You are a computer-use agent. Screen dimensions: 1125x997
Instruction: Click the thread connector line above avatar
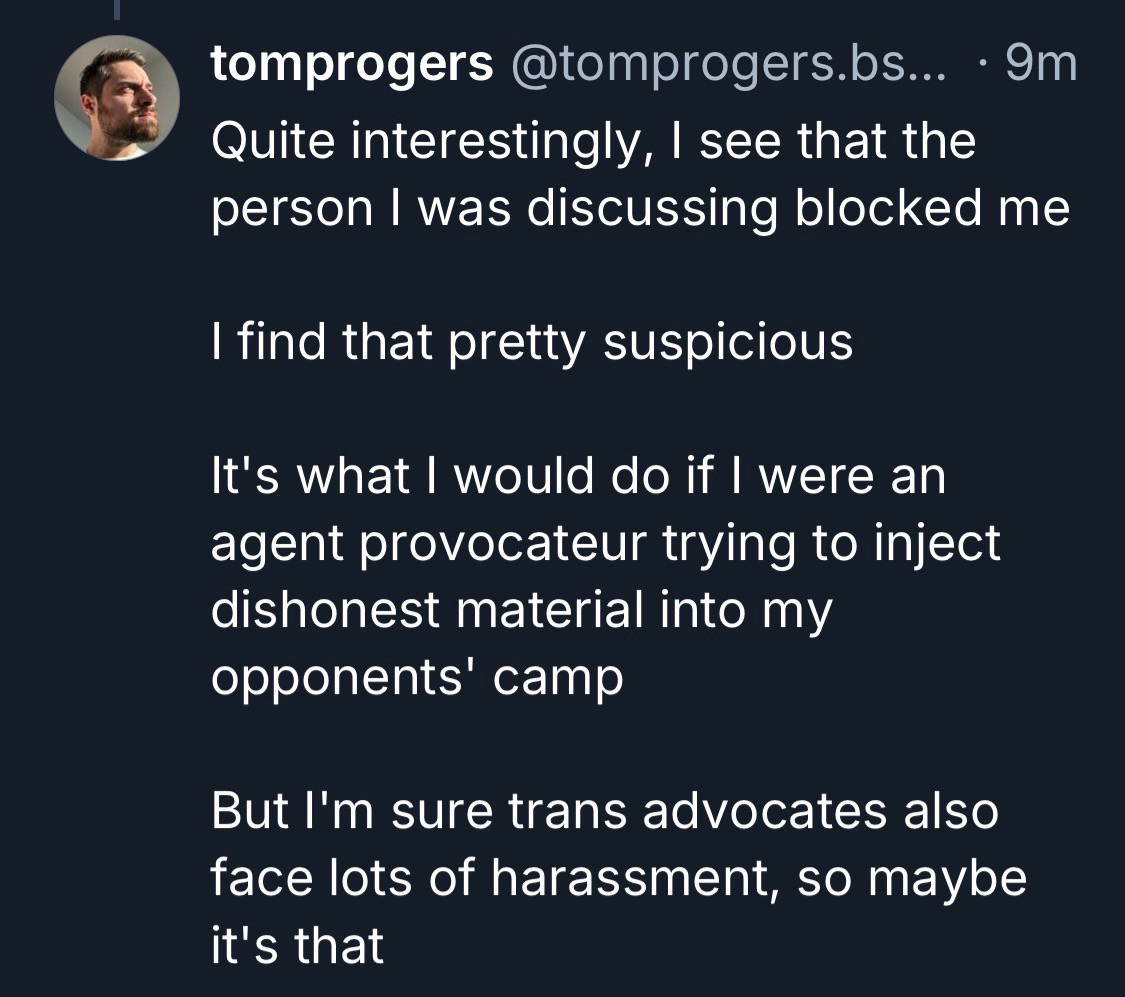[x=116, y=10]
